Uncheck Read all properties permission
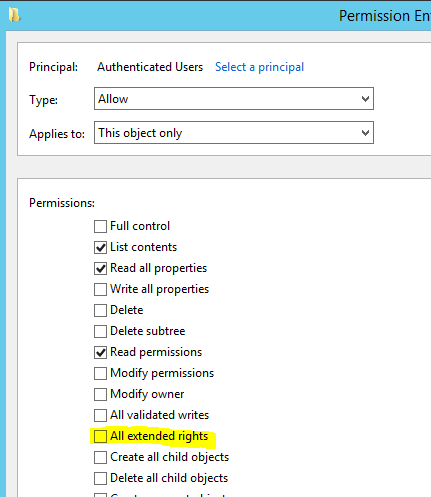The width and height of the screenshot is (431, 497). (100, 268)
